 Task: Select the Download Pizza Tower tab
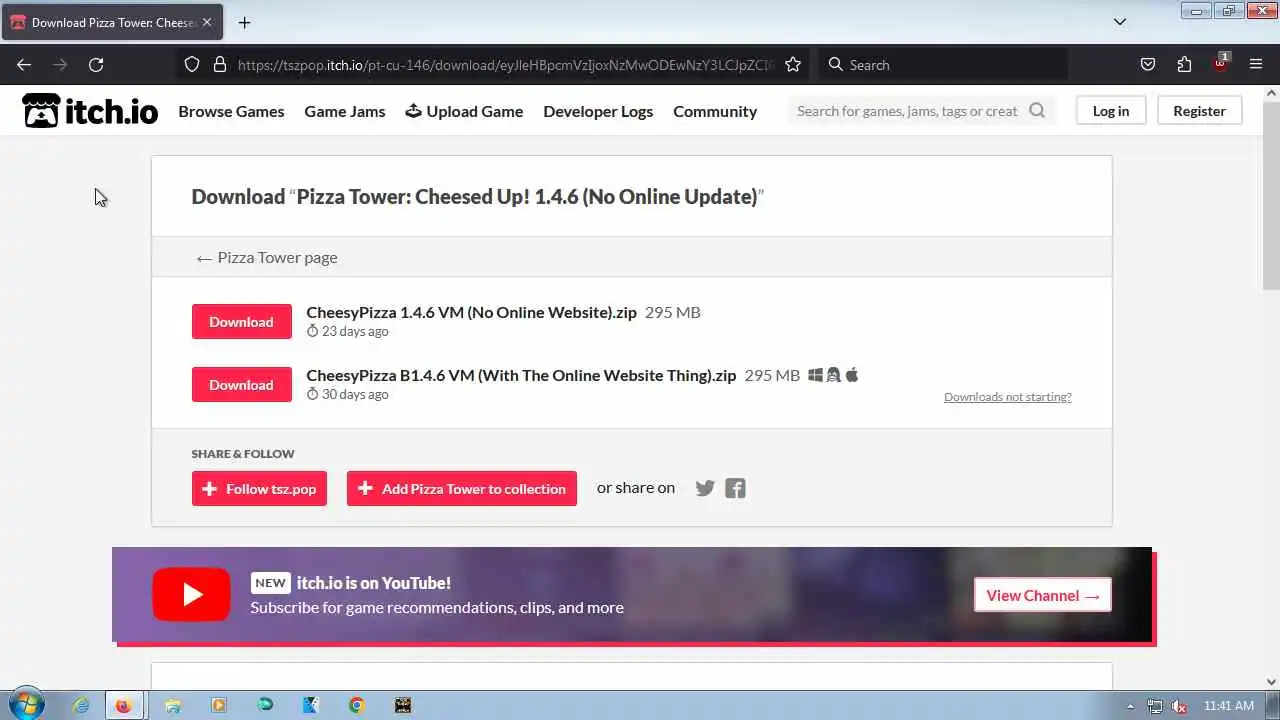point(110,22)
